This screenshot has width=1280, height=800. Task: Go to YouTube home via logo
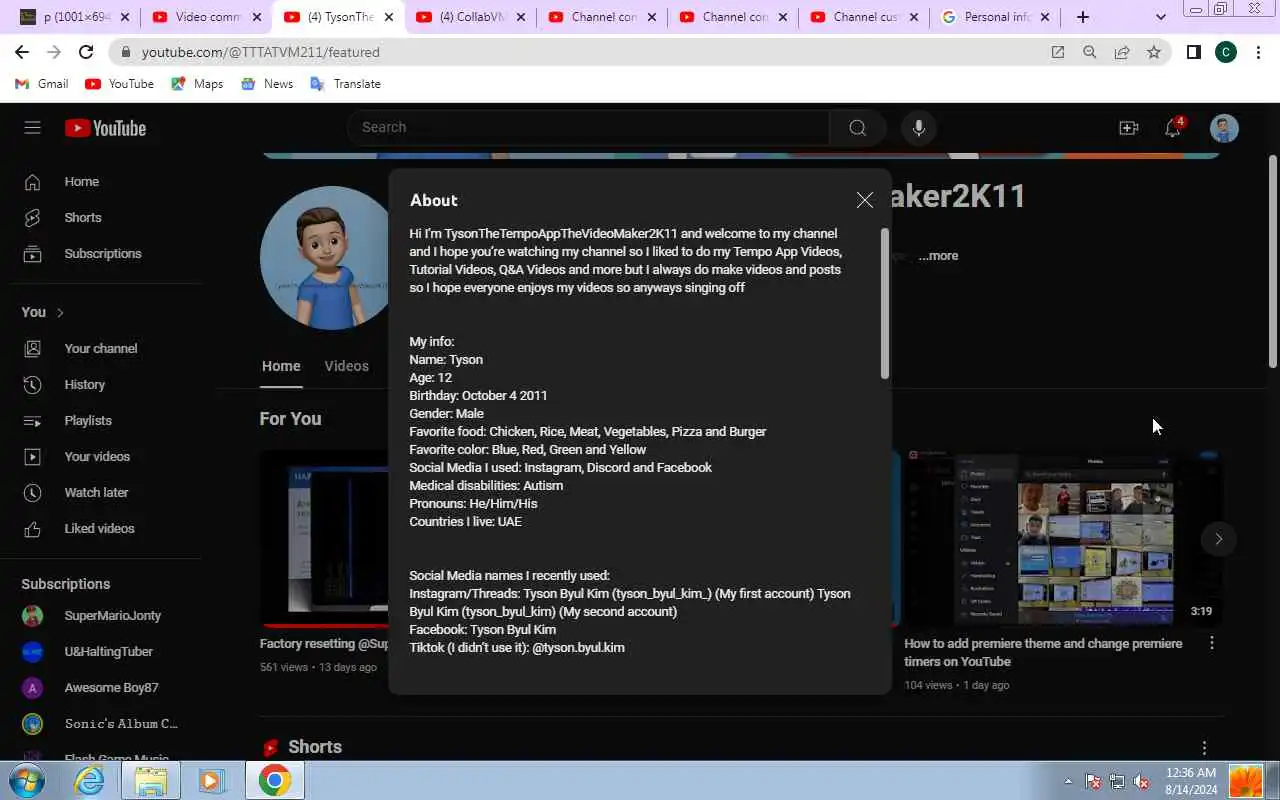105,128
